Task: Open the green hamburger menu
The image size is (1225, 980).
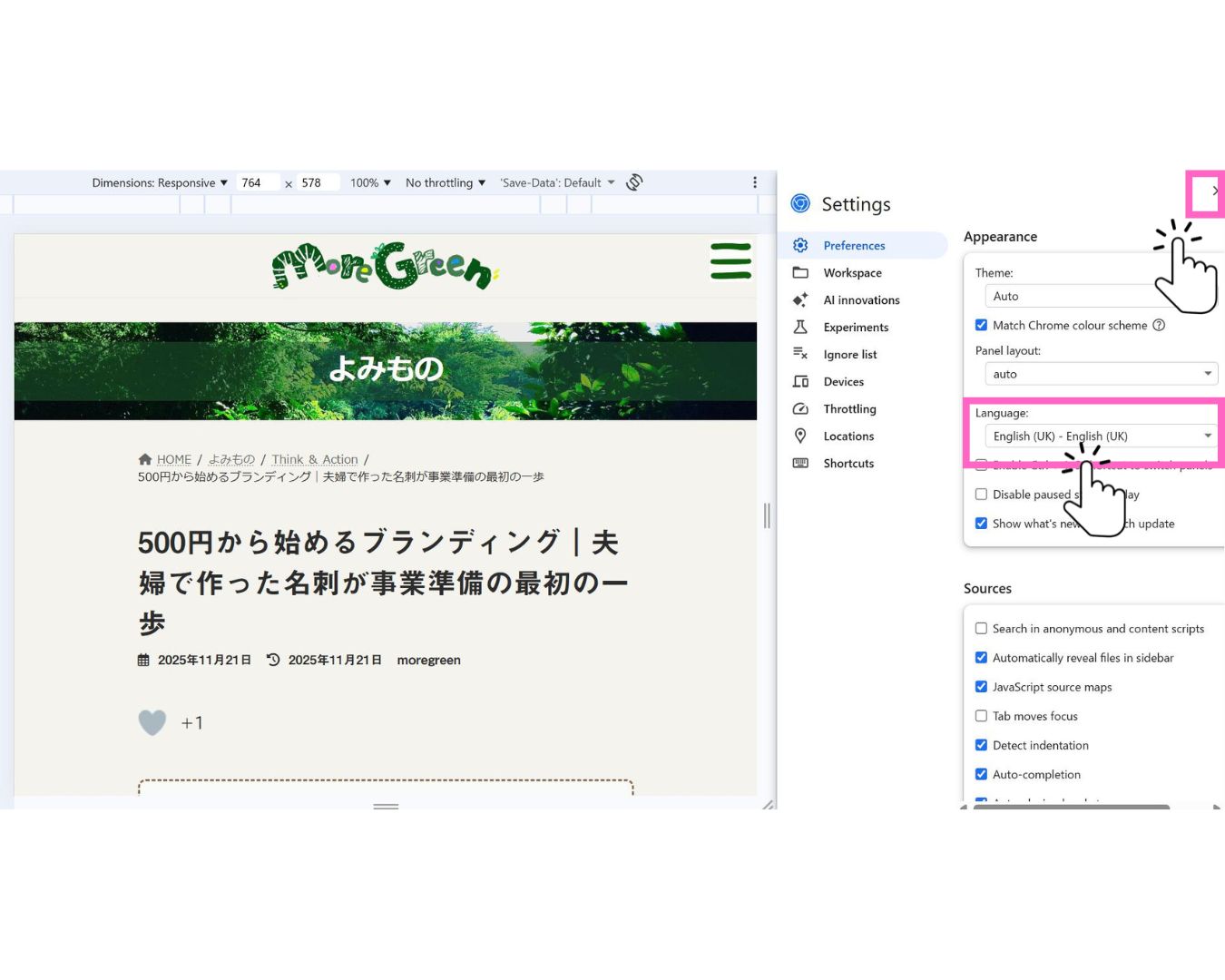Action: [x=730, y=261]
